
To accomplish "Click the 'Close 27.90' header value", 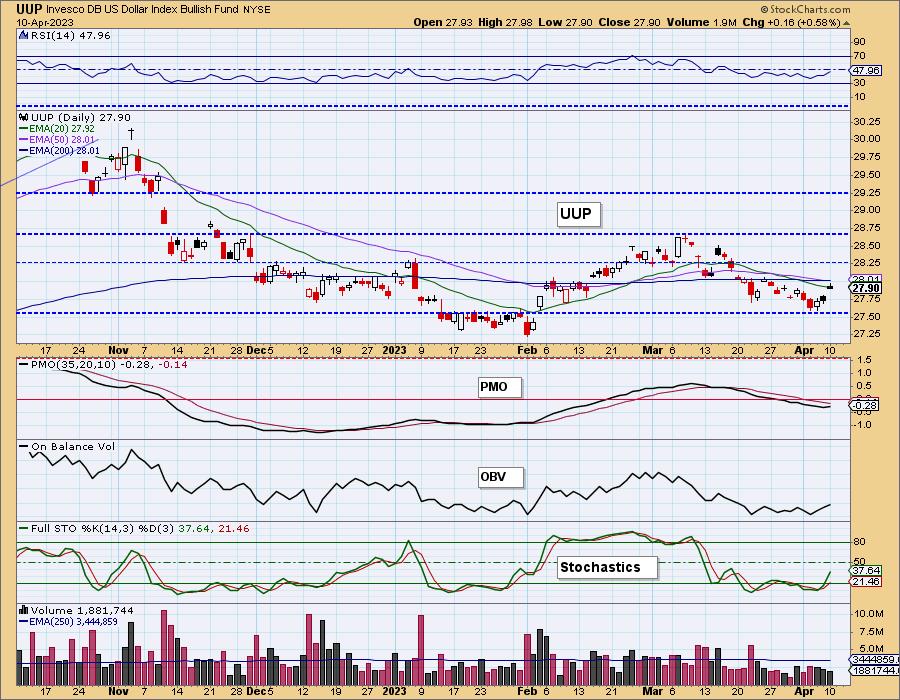I will click(629, 22).
